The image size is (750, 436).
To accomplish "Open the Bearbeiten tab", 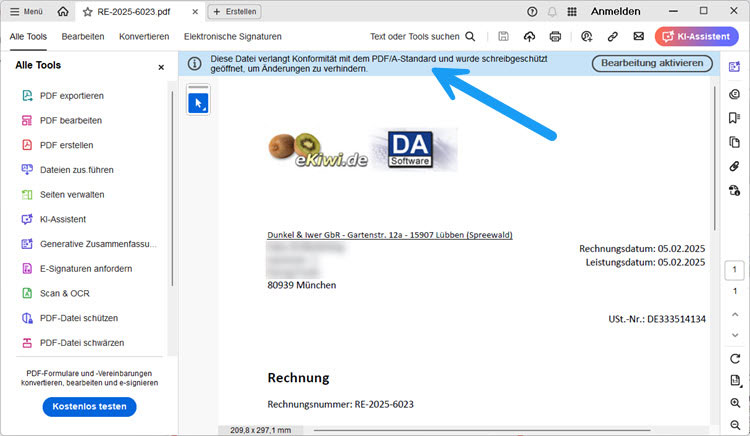I will click(83, 37).
